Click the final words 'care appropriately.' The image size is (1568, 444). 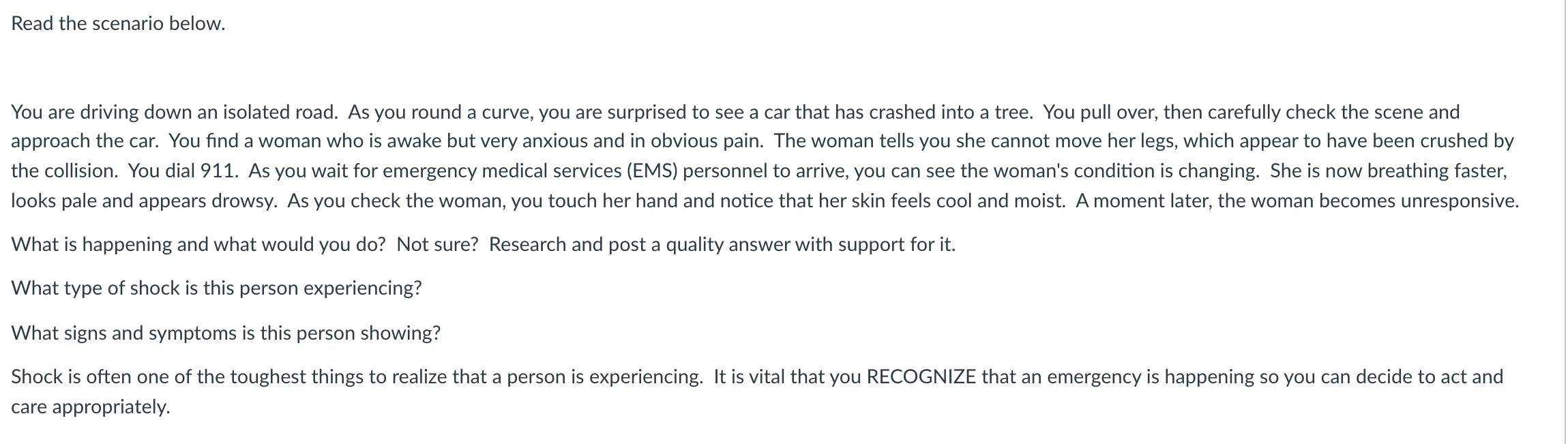[x=90, y=407]
